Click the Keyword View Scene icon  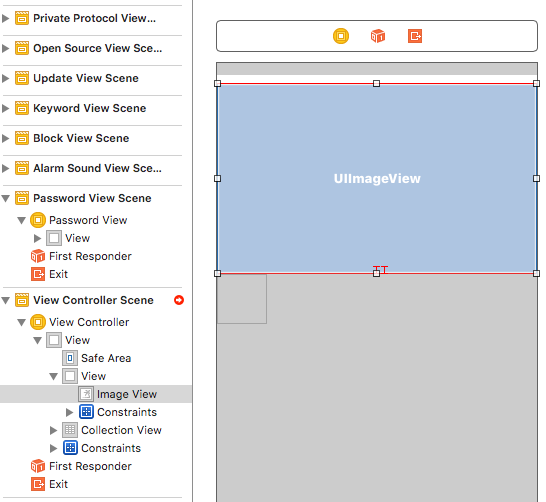22,108
